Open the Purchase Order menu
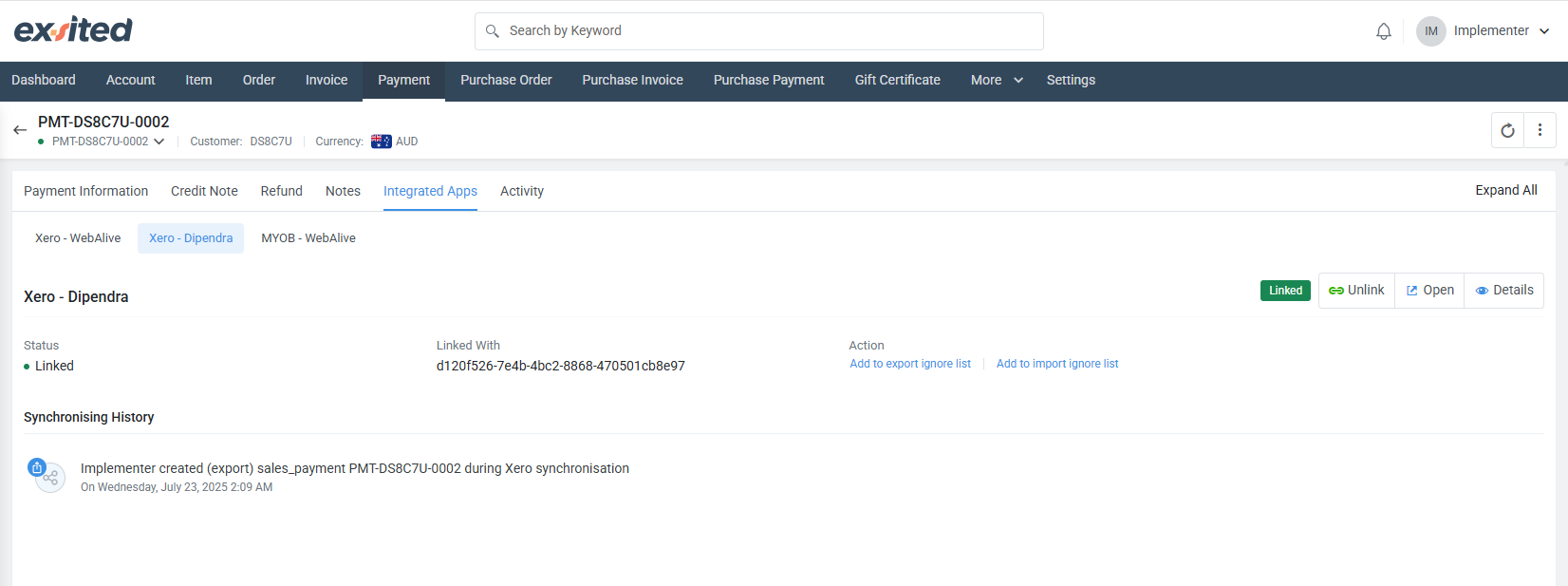 [506, 81]
